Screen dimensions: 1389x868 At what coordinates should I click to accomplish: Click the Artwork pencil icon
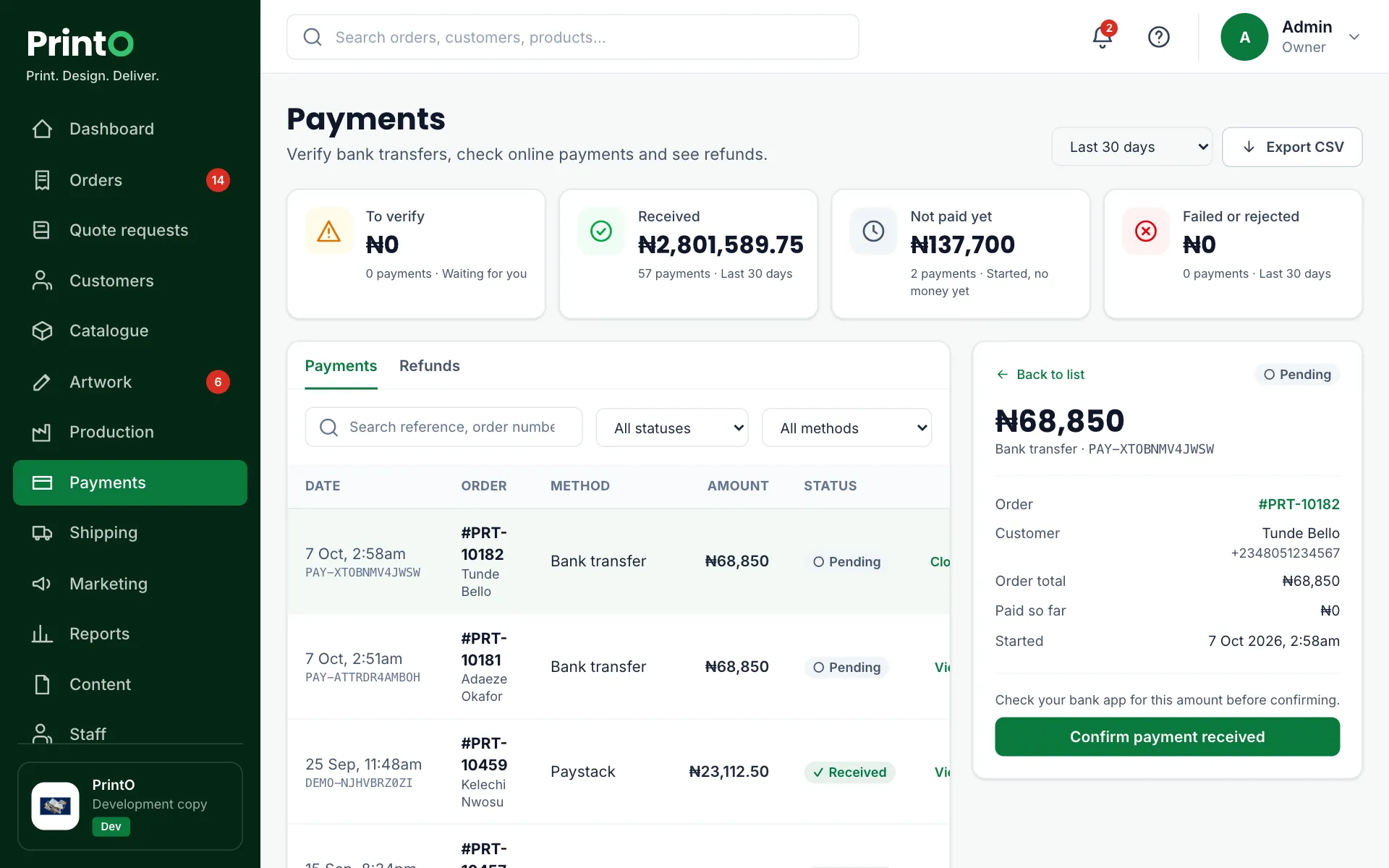(42, 382)
